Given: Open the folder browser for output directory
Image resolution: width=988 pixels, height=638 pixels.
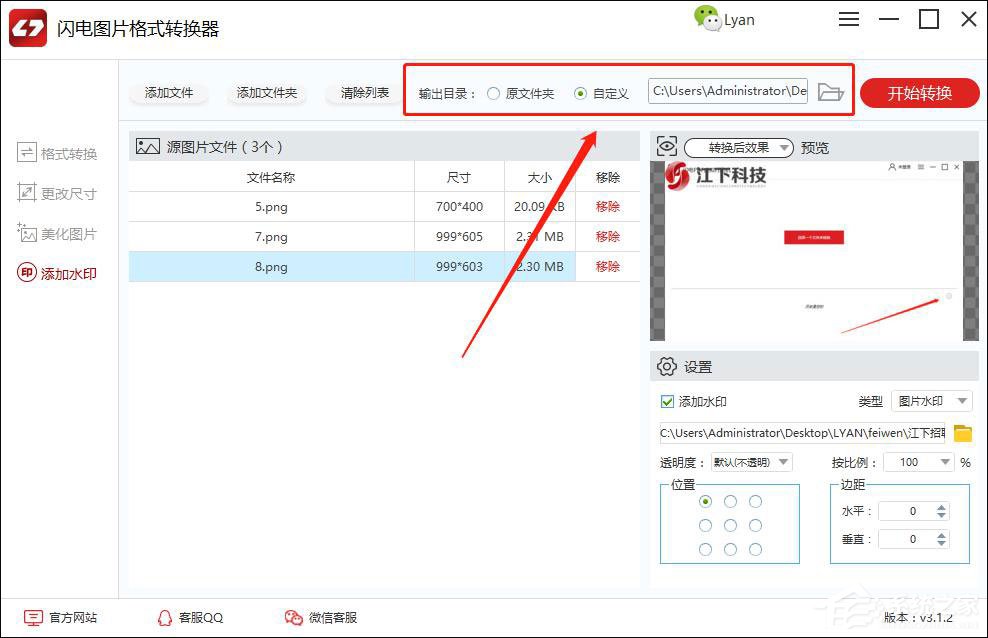Looking at the screenshot, I should 831,91.
